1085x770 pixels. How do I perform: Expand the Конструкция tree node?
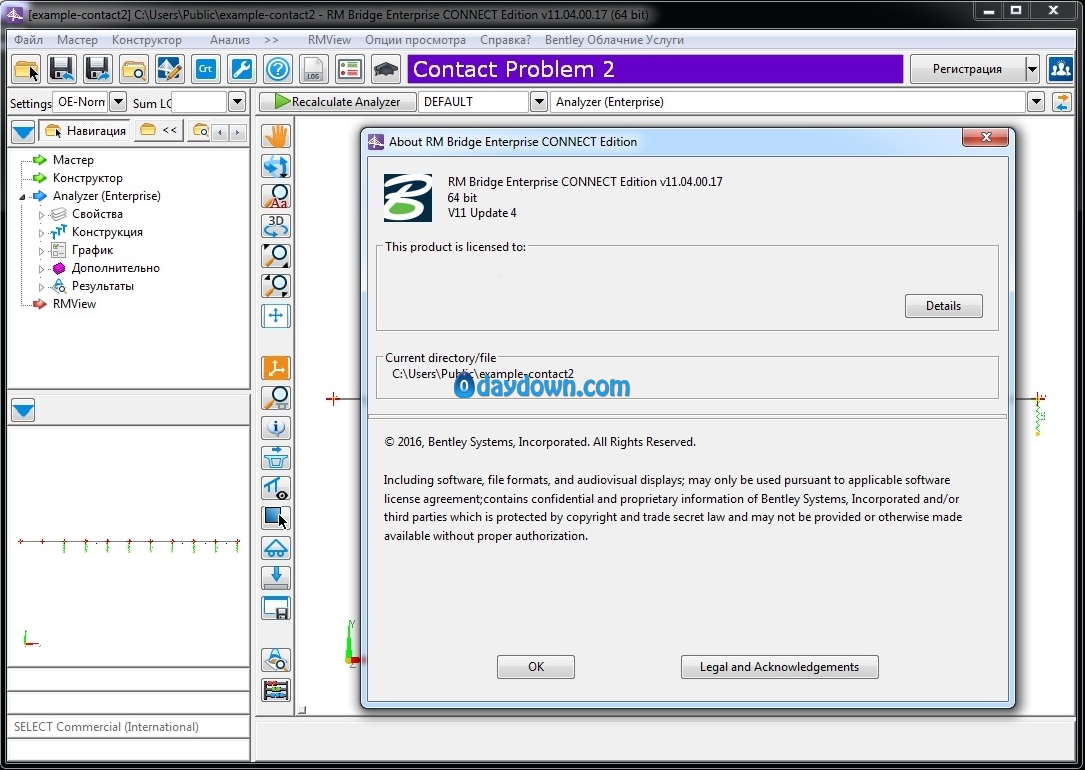pos(41,232)
